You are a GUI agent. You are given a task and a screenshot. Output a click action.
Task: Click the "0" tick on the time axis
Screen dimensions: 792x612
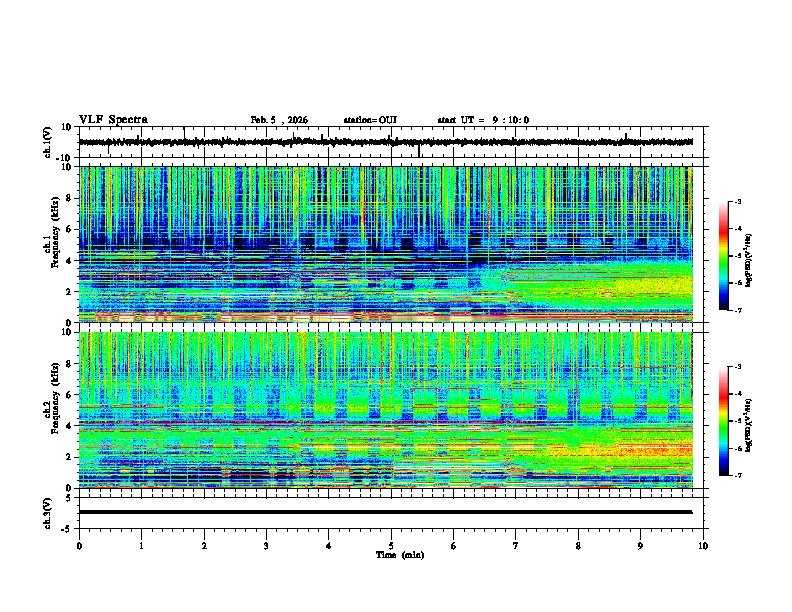79,546
